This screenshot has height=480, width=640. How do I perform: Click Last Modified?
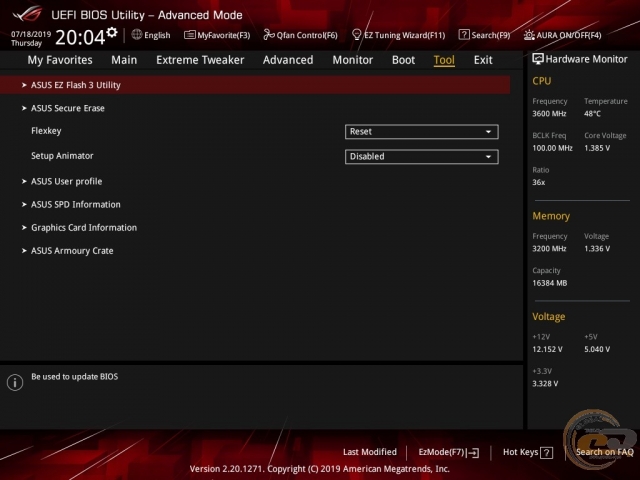tap(370, 452)
